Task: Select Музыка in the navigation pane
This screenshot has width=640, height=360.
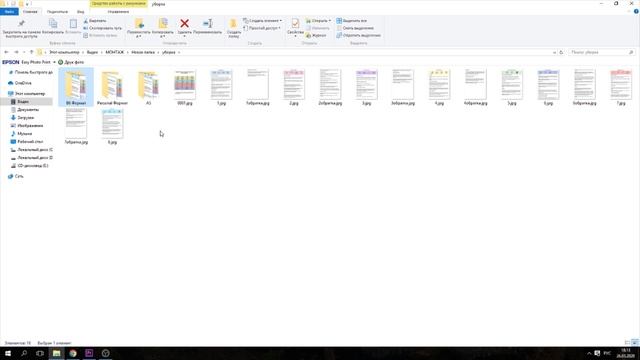Action: (x=24, y=133)
